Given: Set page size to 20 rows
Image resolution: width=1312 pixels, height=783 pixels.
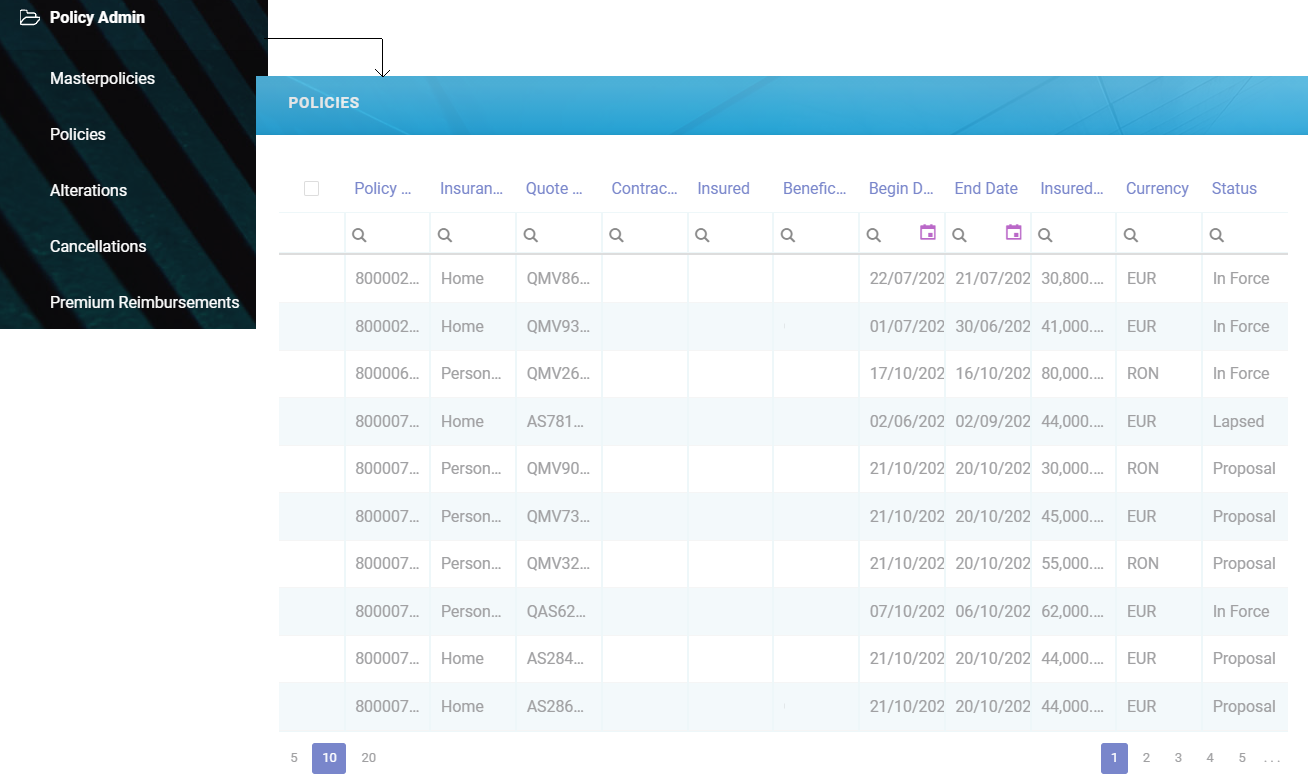Looking at the screenshot, I should coord(368,758).
